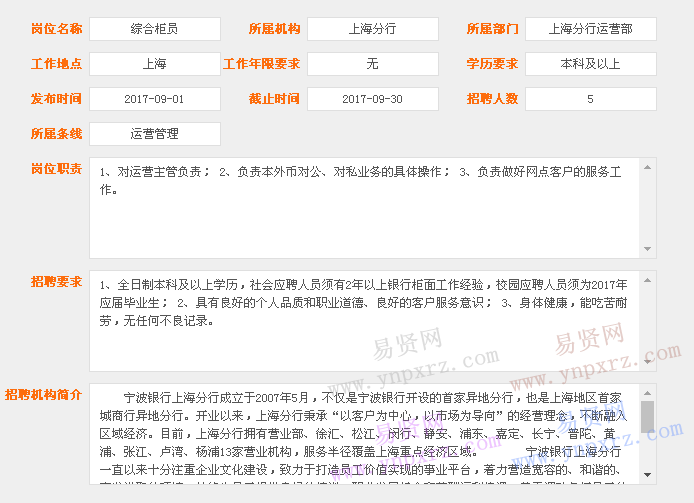Select the 截止时间 date field 2017-09-30
Screen dimensions: 694x503
[x=372, y=99]
